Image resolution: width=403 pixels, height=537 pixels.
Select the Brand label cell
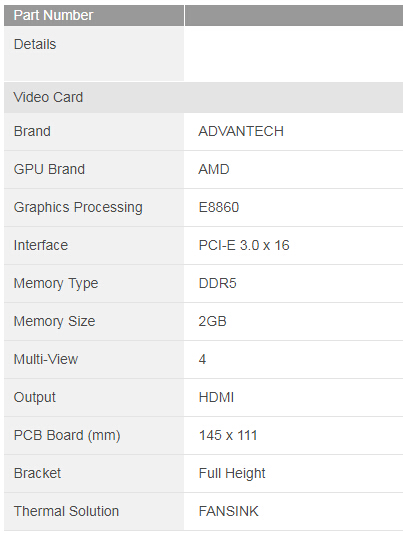pyautogui.click(x=94, y=132)
